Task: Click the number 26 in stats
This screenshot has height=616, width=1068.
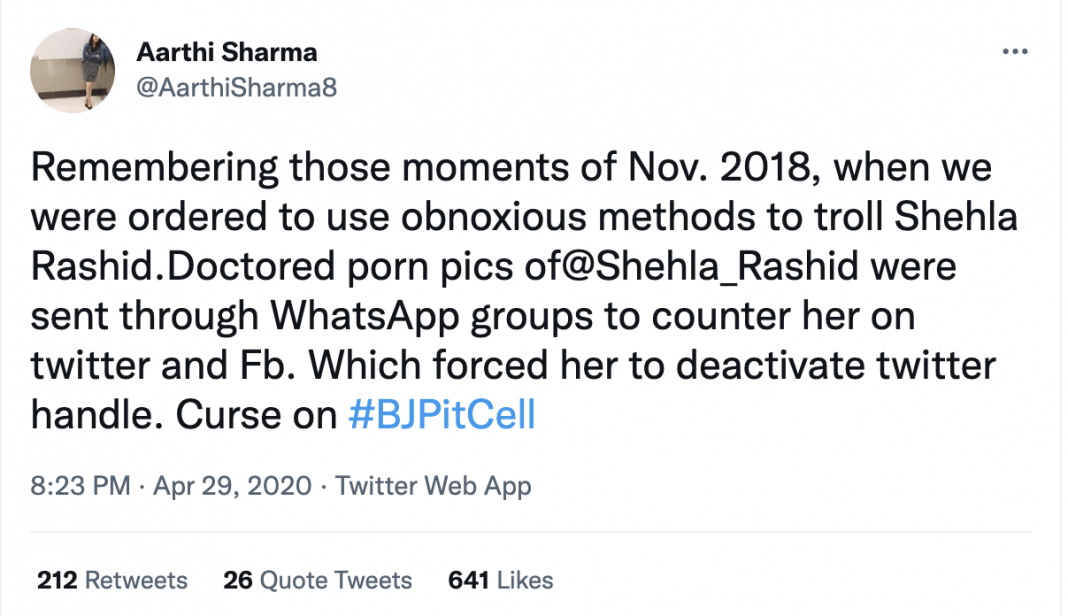Action: pos(238,580)
